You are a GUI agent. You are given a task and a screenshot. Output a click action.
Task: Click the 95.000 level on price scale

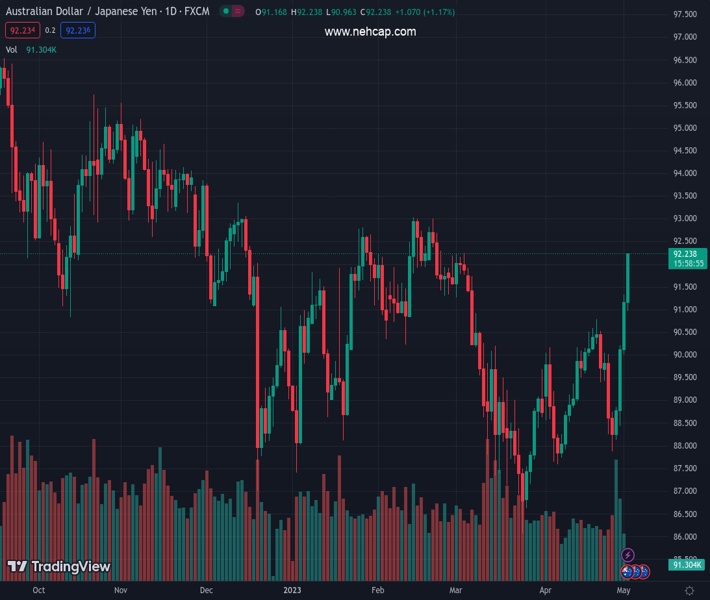point(685,128)
